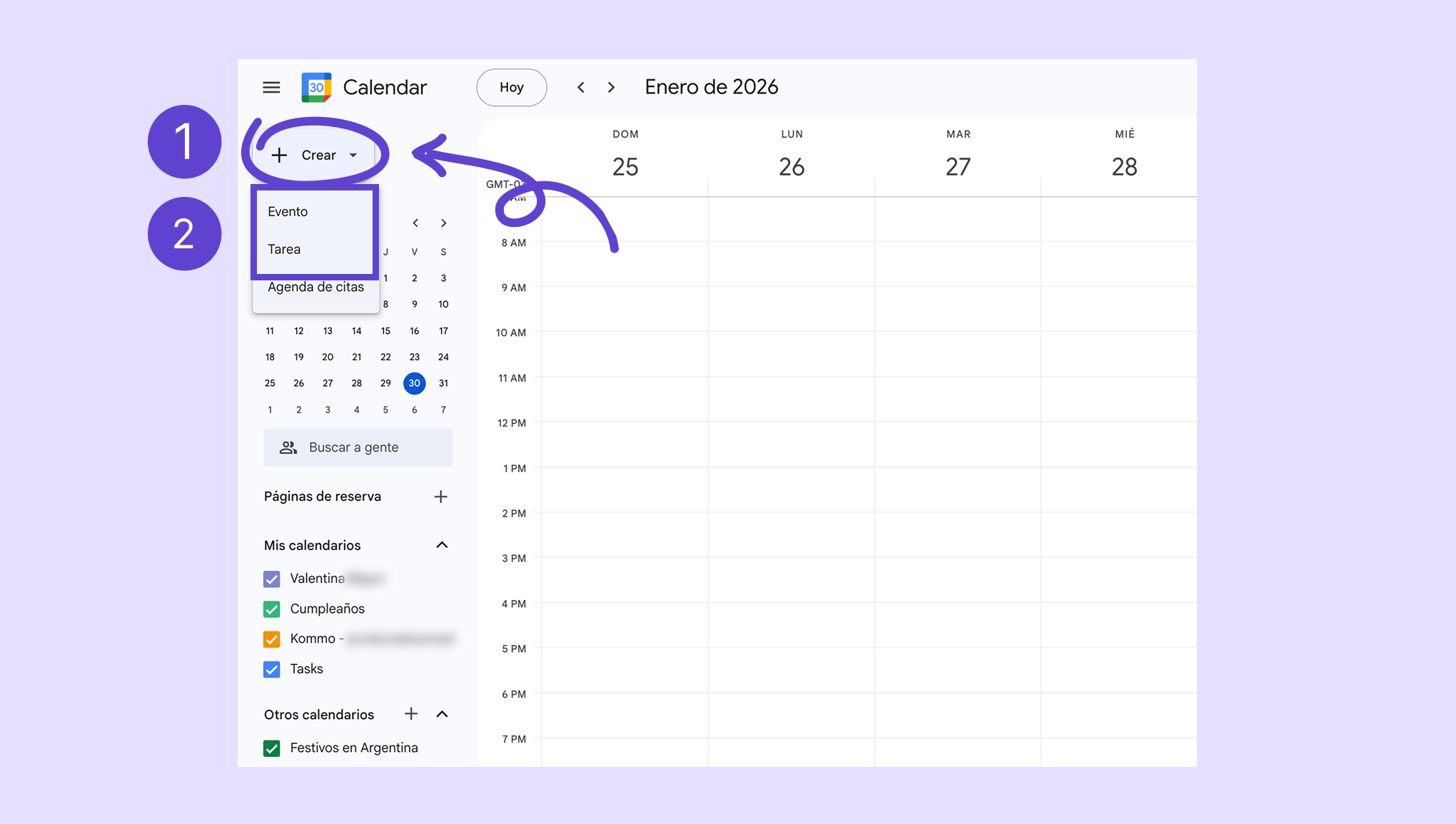Select Evento from the Crear menu

288,211
